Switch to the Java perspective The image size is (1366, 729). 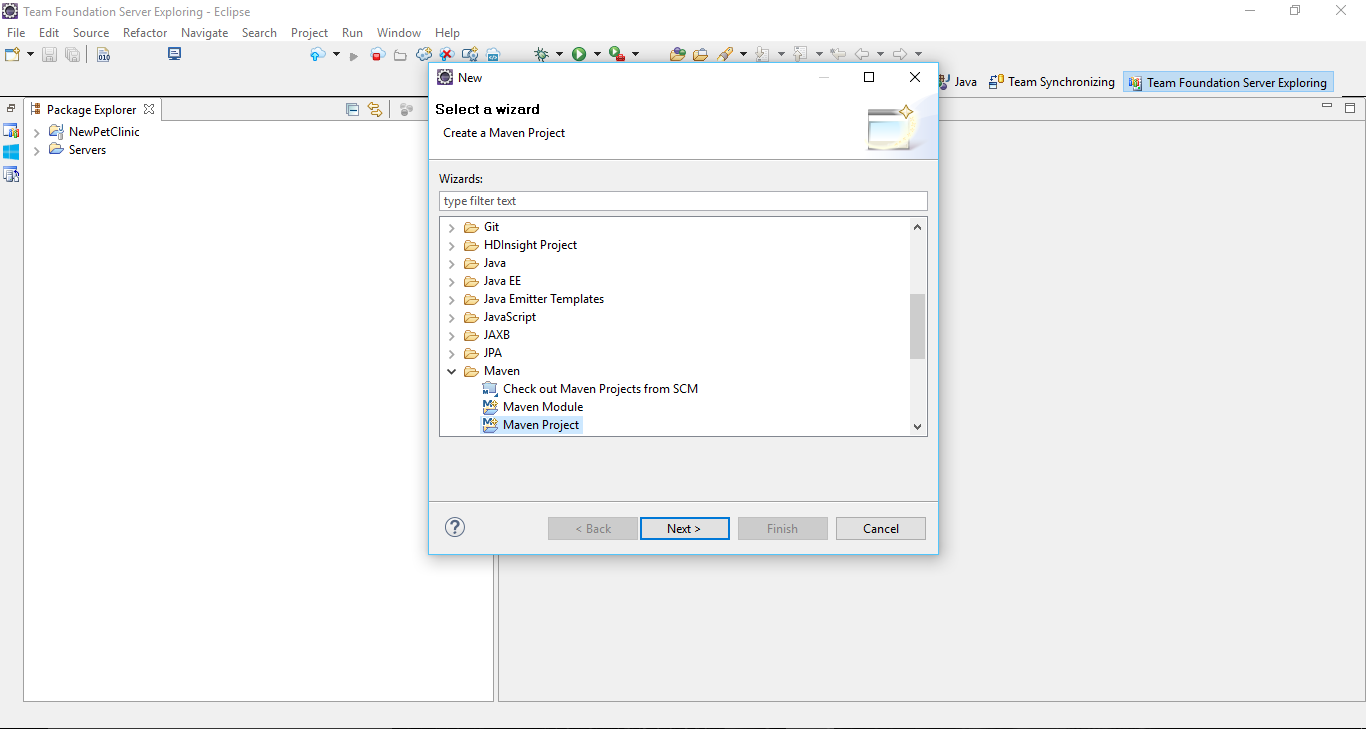[957, 82]
